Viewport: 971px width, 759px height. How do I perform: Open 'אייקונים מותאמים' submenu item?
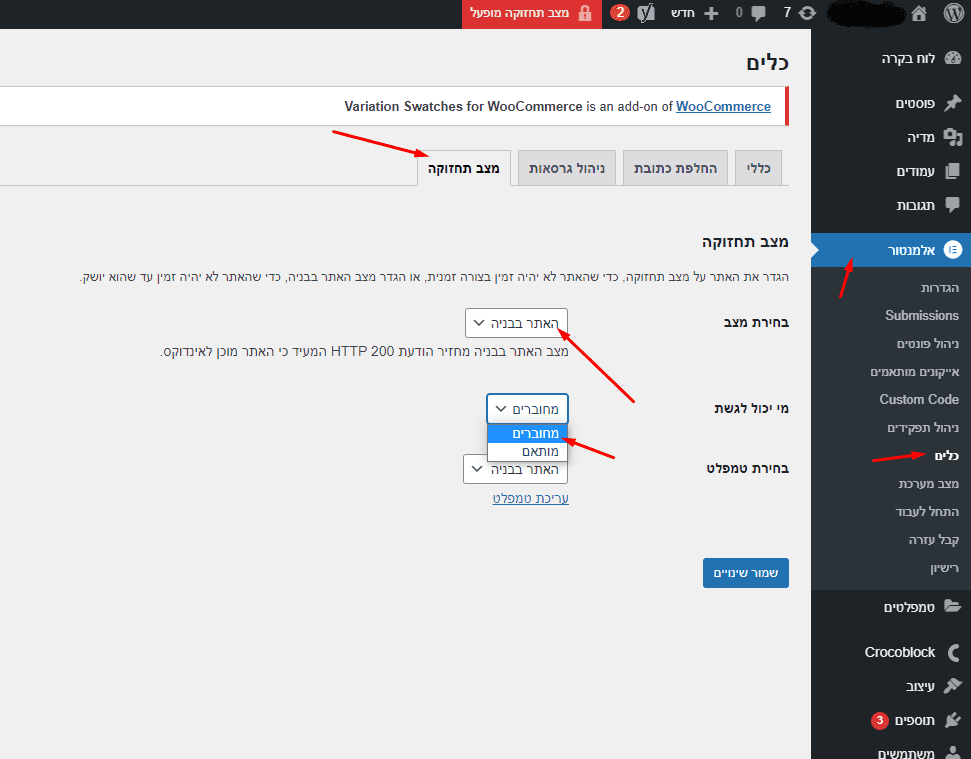[x=915, y=371]
